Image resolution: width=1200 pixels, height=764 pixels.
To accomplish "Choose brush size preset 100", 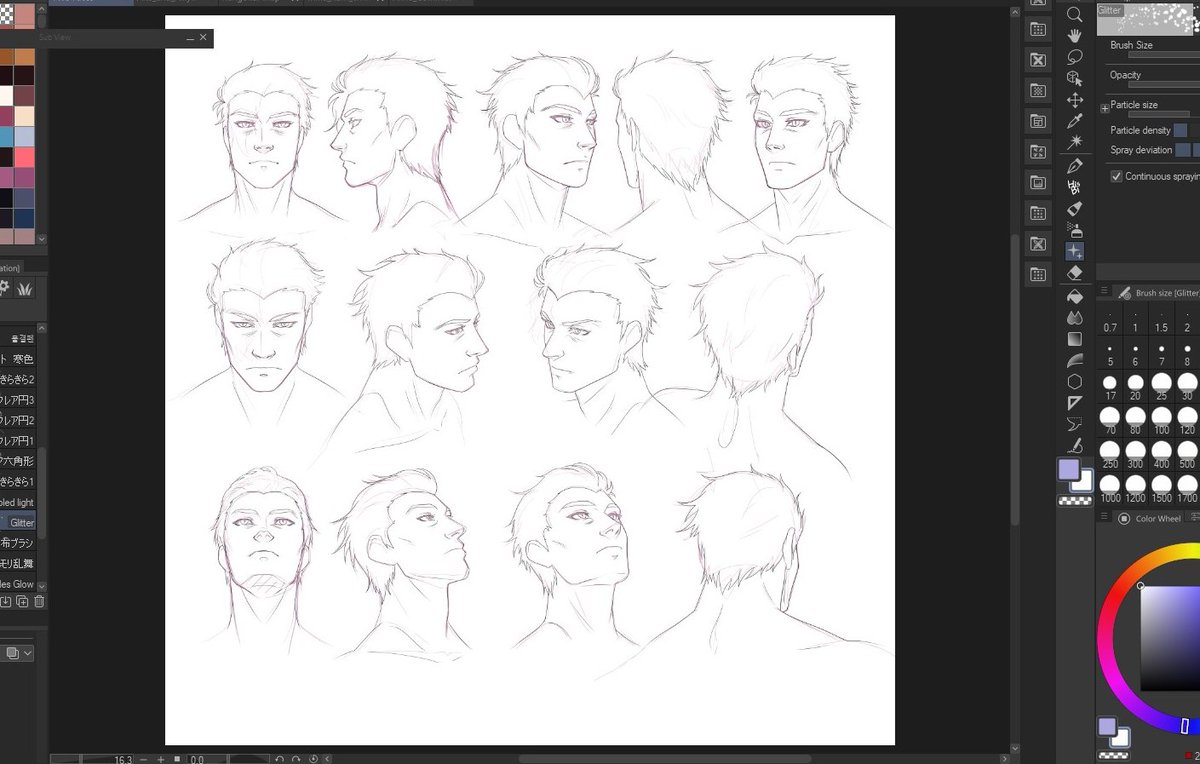I will click(1161, 421).
